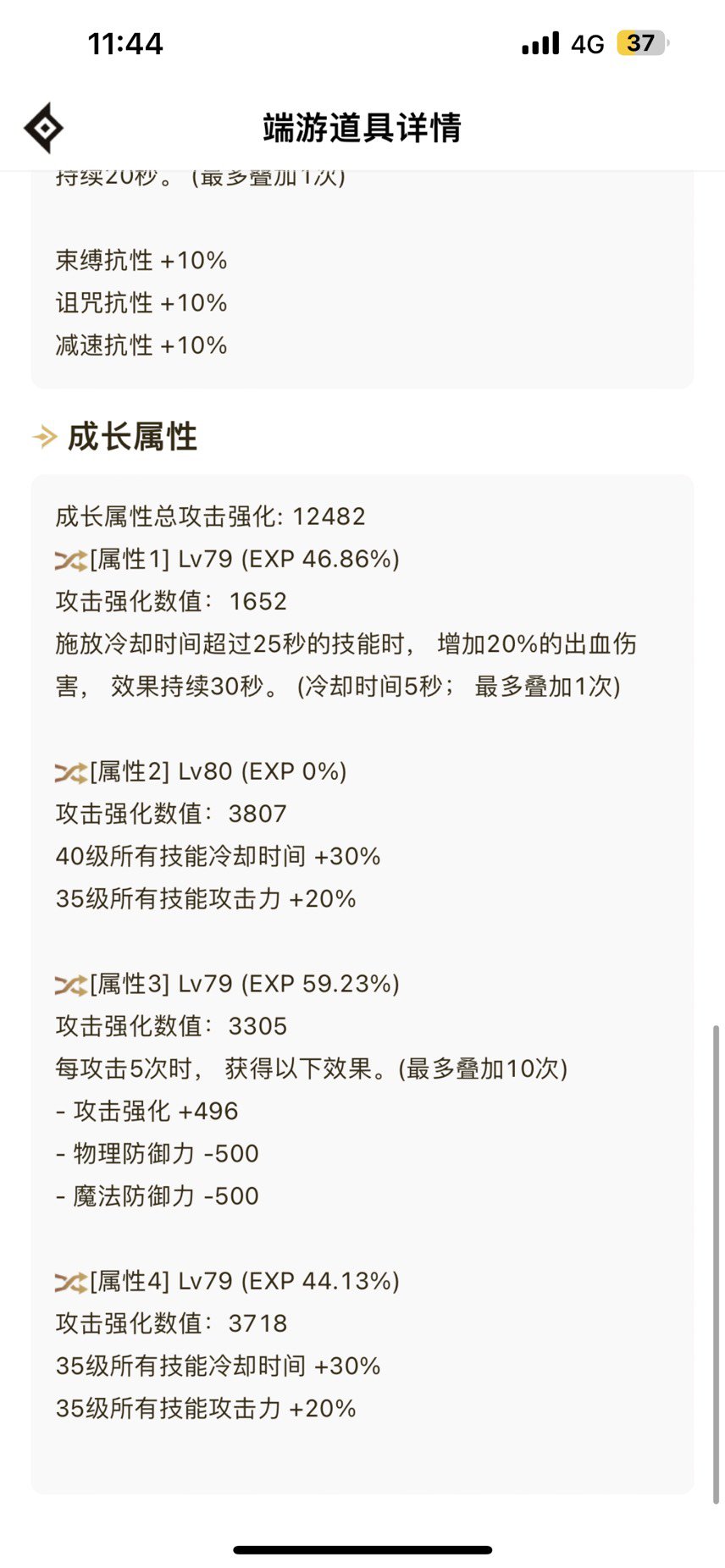Tap the home indicator bar at bottom

coord(362,1550)
